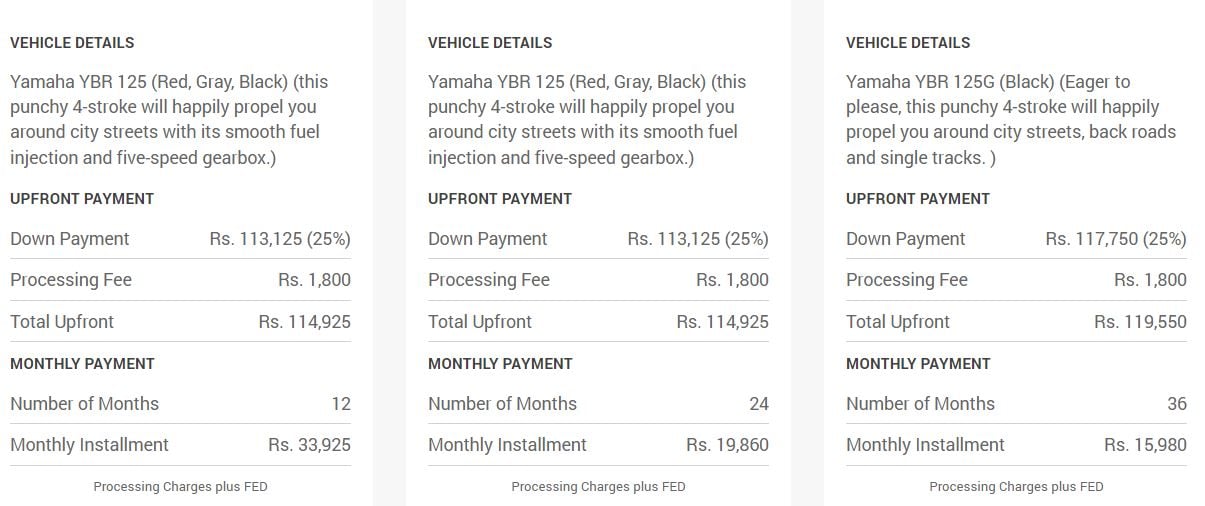Click the Rs. 15,980 monthly installment amount

click(x=1145, y=445)
